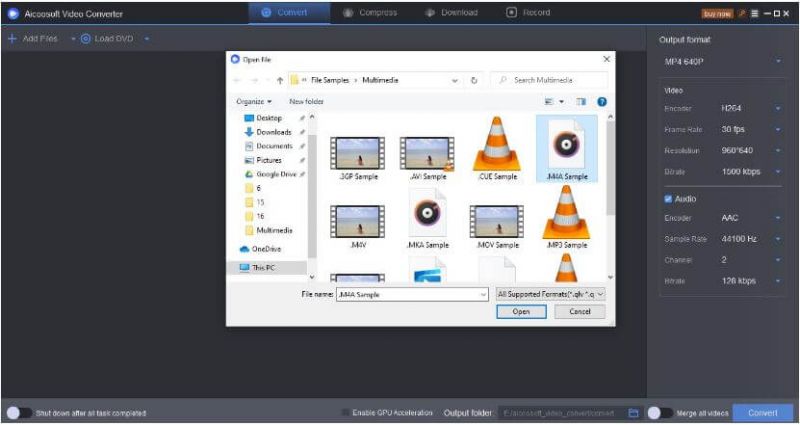This screenshot has width=800, height=425.
Task: Select Documents in the navigation pane
Action: point(274,146)
